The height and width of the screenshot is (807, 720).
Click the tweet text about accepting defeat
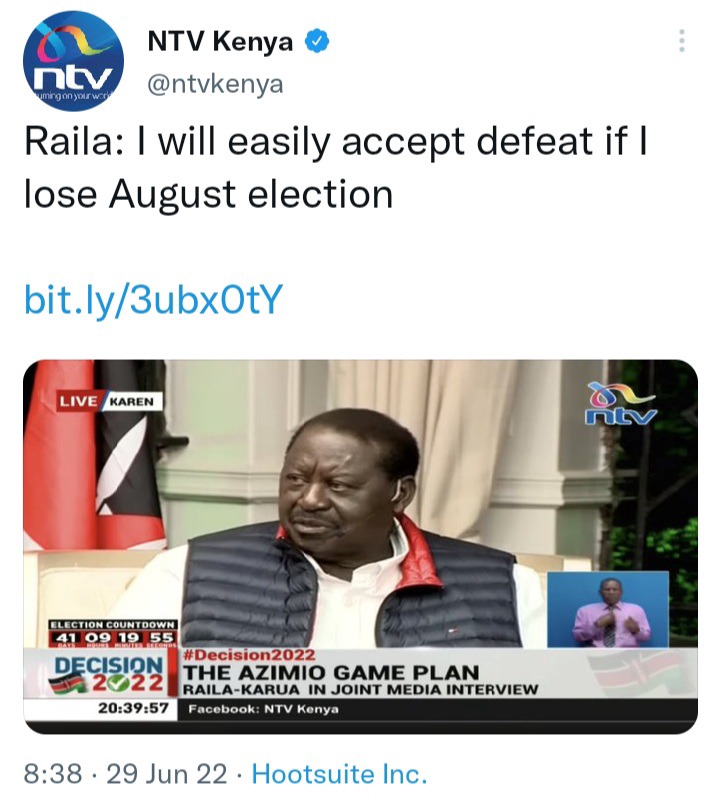tap(336, 167)
